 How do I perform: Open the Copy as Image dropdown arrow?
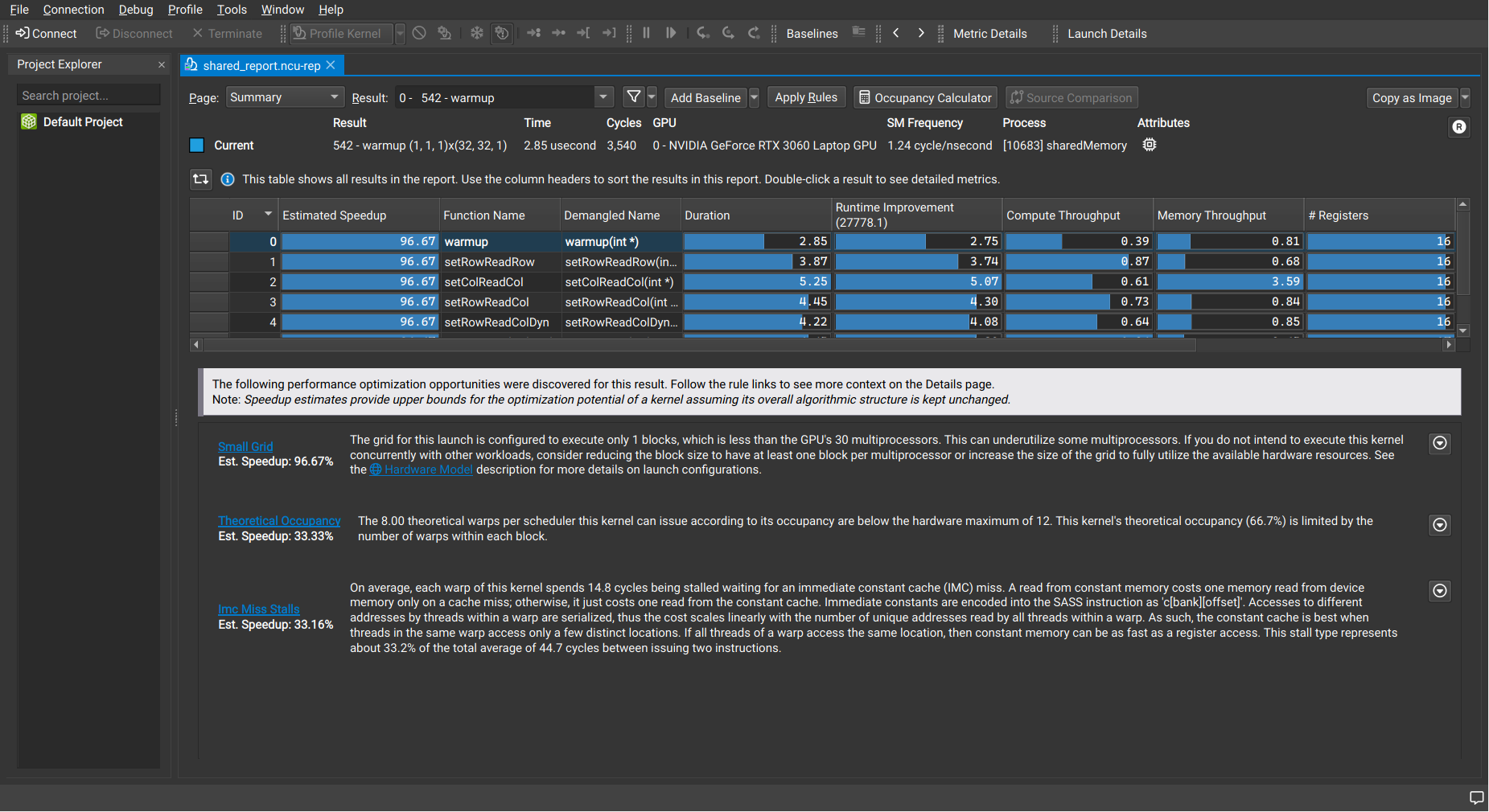pos(1465,98)
